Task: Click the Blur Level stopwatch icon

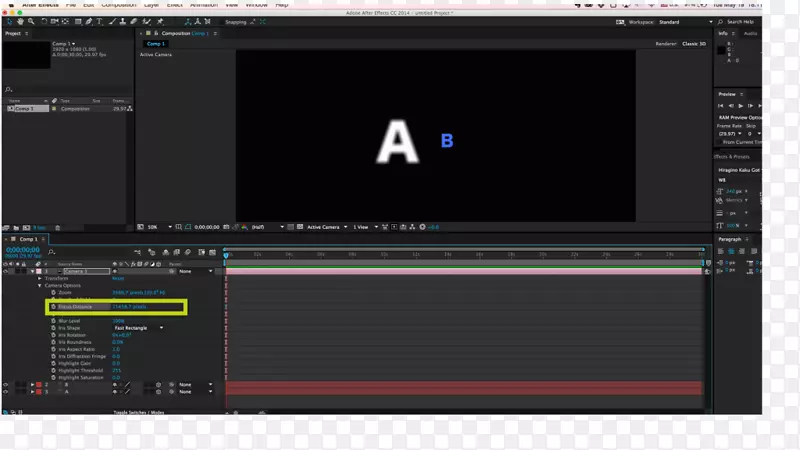Action: pyautogui.click(x=53, y=321)
